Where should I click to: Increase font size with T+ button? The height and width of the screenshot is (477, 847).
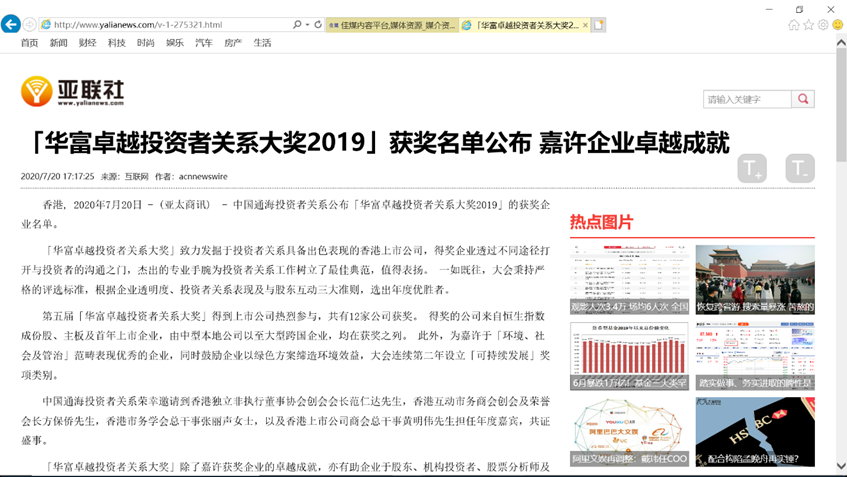[752, 168]
